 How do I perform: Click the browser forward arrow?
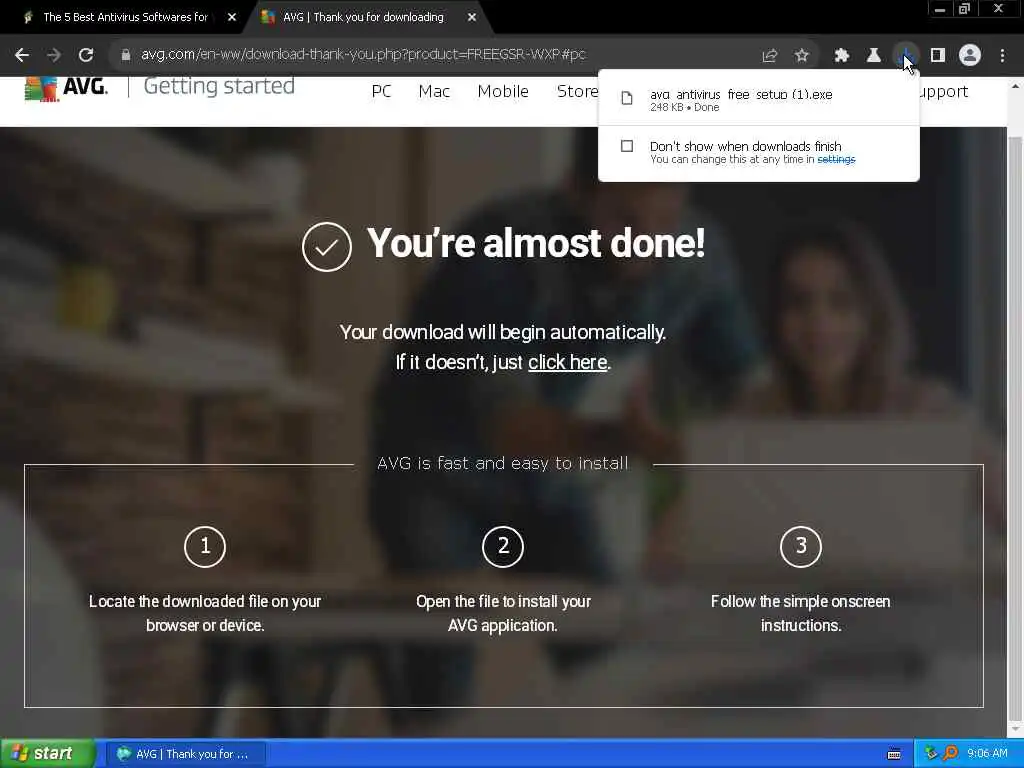[x=54, y=55]
